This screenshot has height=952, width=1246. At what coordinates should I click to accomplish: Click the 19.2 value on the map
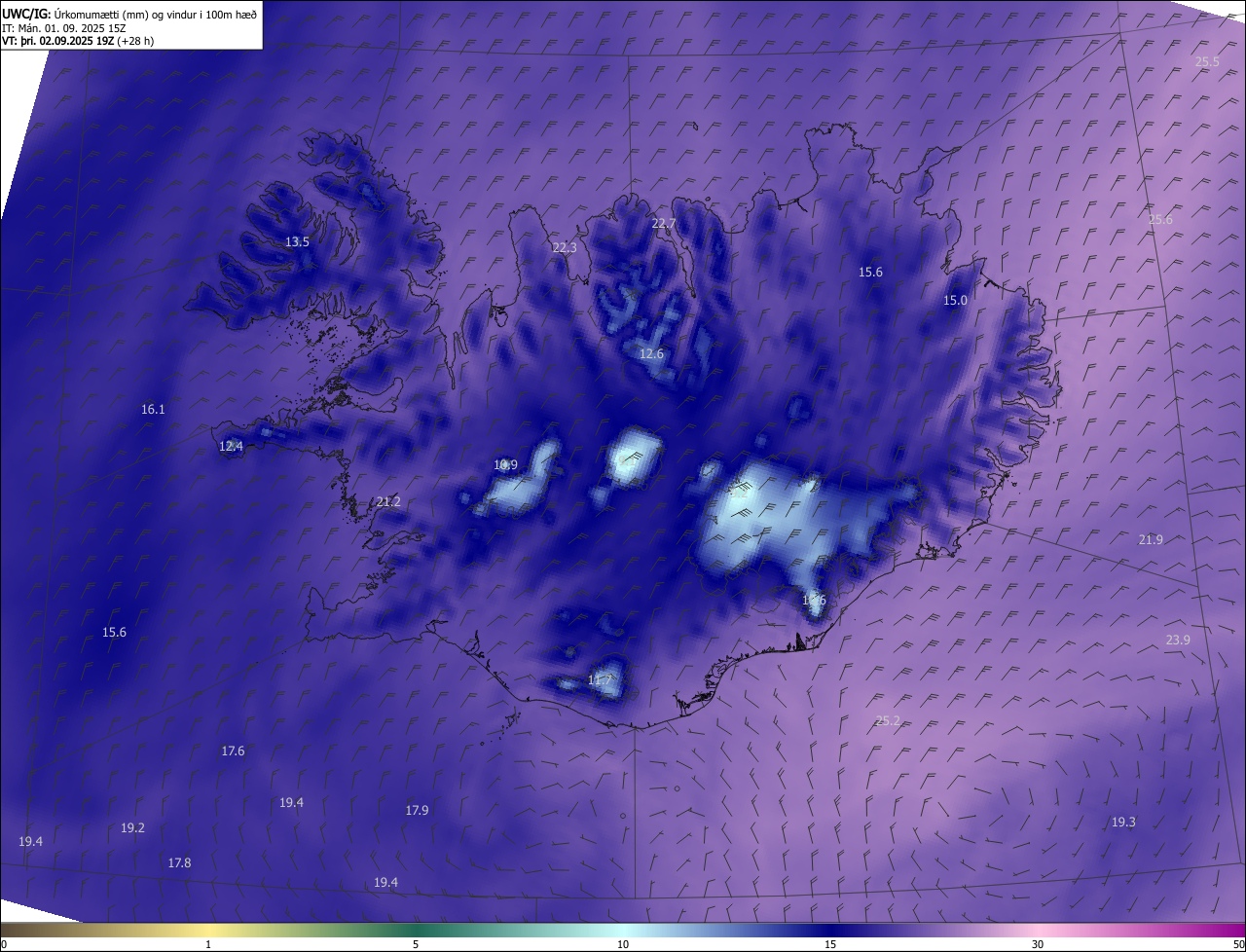(132, 827)
